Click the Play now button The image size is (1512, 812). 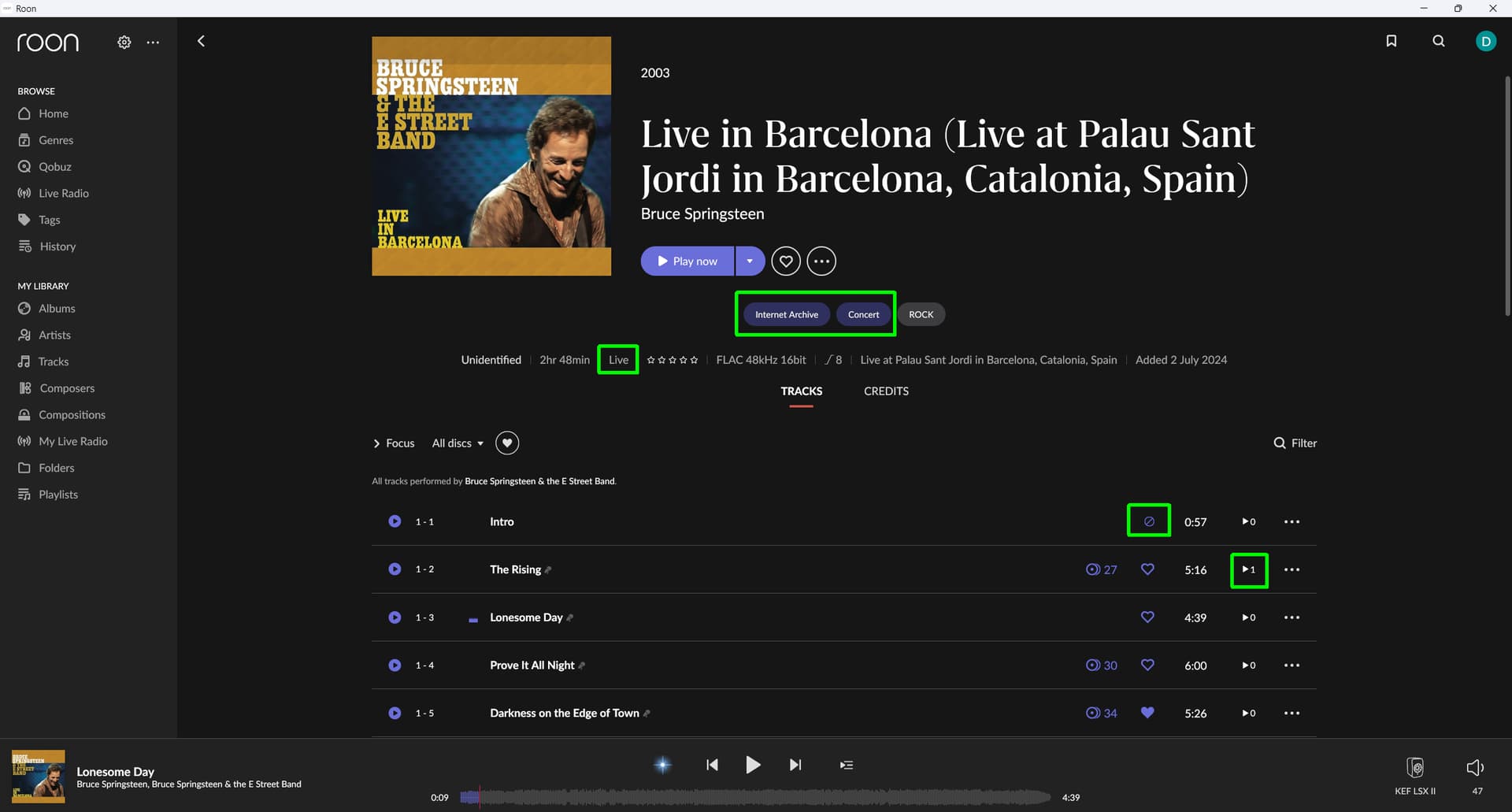click(687, 261)
